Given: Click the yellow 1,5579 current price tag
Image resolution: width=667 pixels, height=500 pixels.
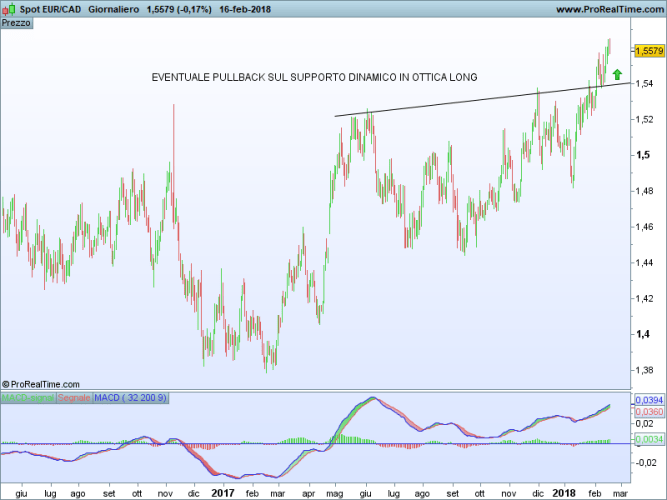Looking at the screenshot, I should (649, 49).
